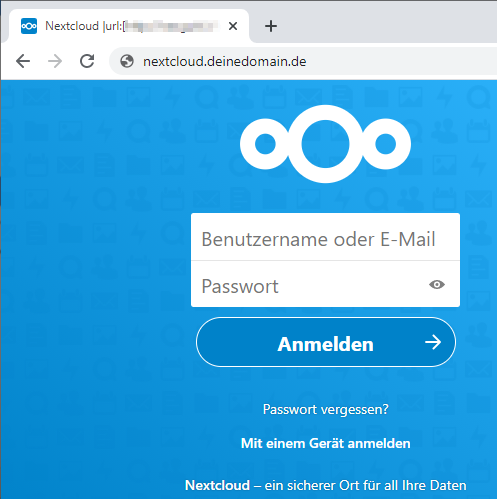Click the large Nextcloud logo
This screenshot has height=499, width=497.
325,144
